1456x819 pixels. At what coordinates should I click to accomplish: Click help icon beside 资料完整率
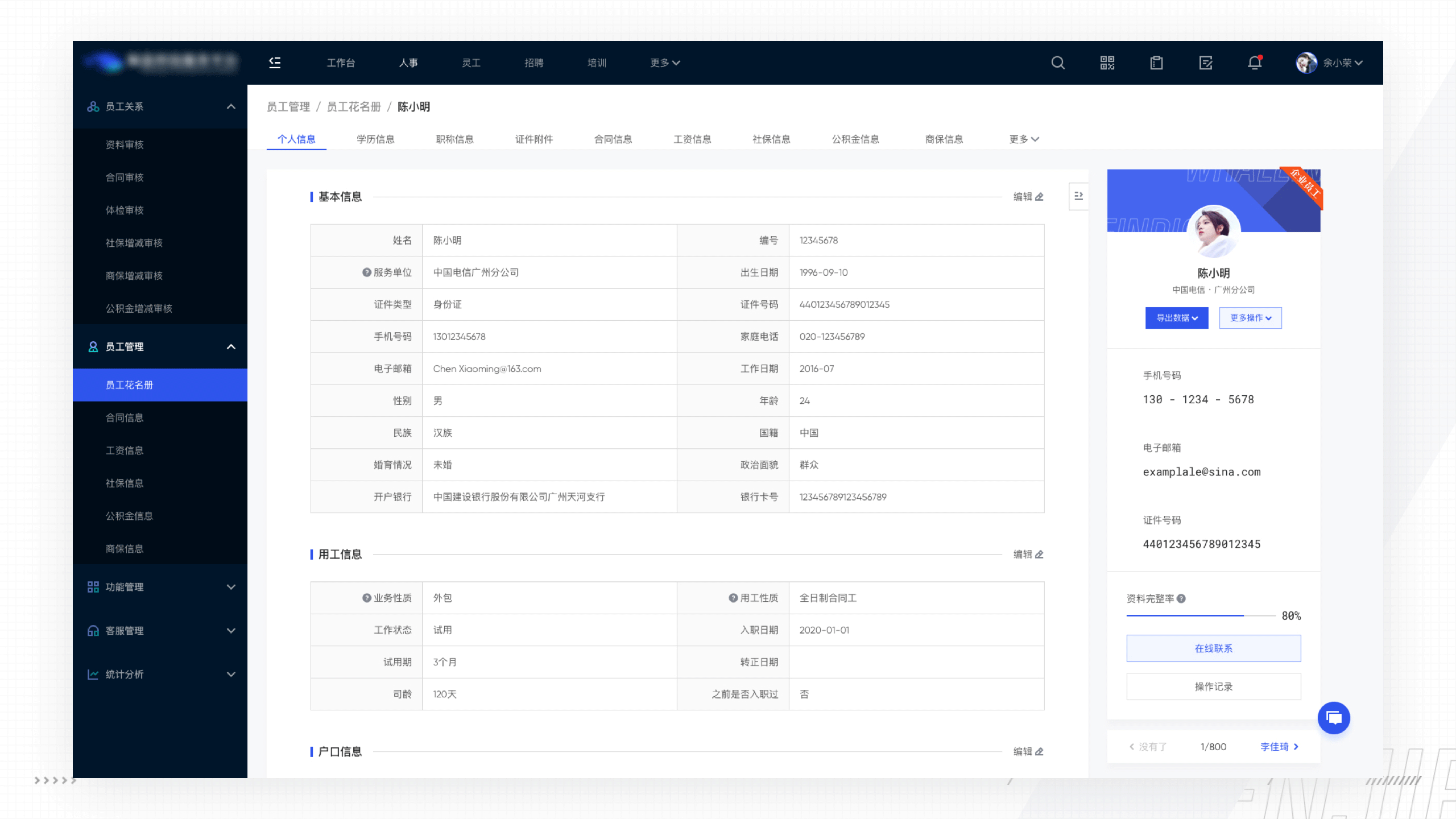point(1181,598)
